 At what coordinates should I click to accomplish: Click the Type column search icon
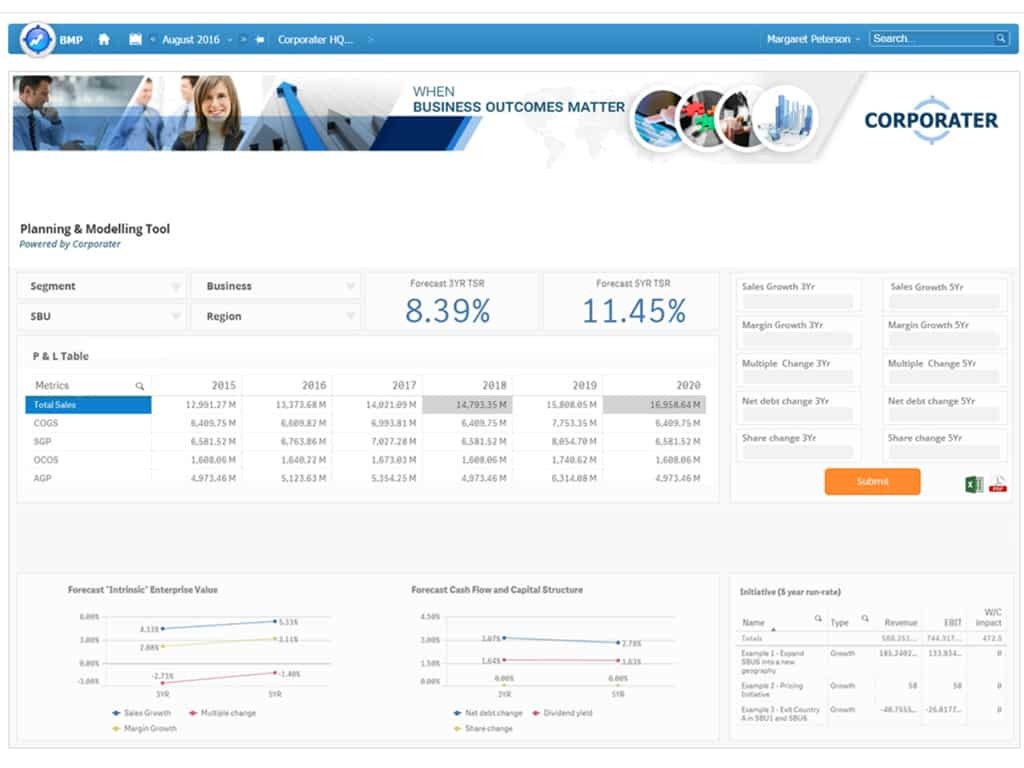click(x=865, y=619)
